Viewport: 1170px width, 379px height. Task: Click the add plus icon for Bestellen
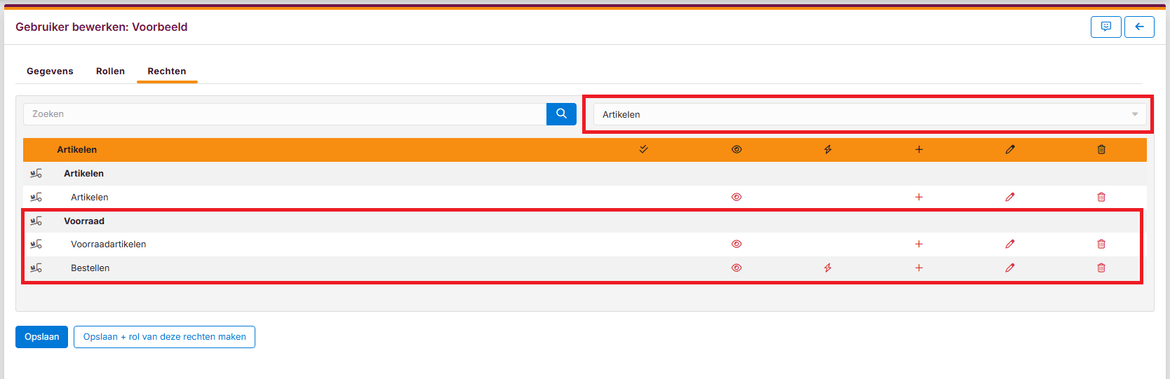click(x=919, y=268)
